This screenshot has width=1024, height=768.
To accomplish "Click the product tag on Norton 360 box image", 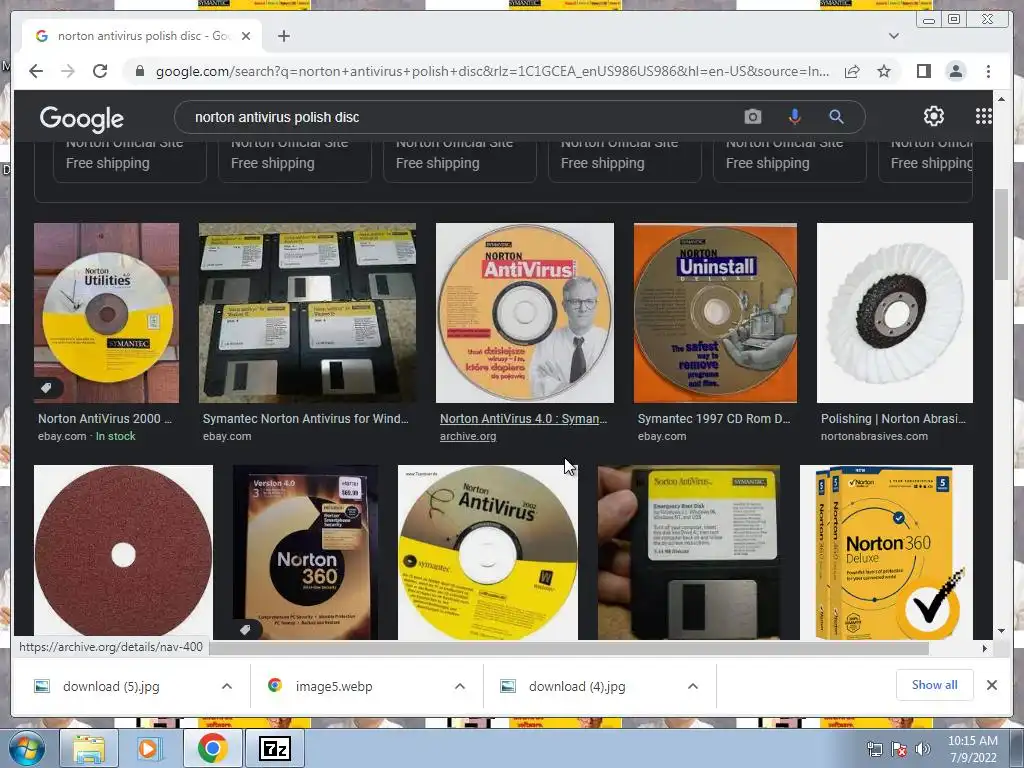I will (x=246, y=630).
